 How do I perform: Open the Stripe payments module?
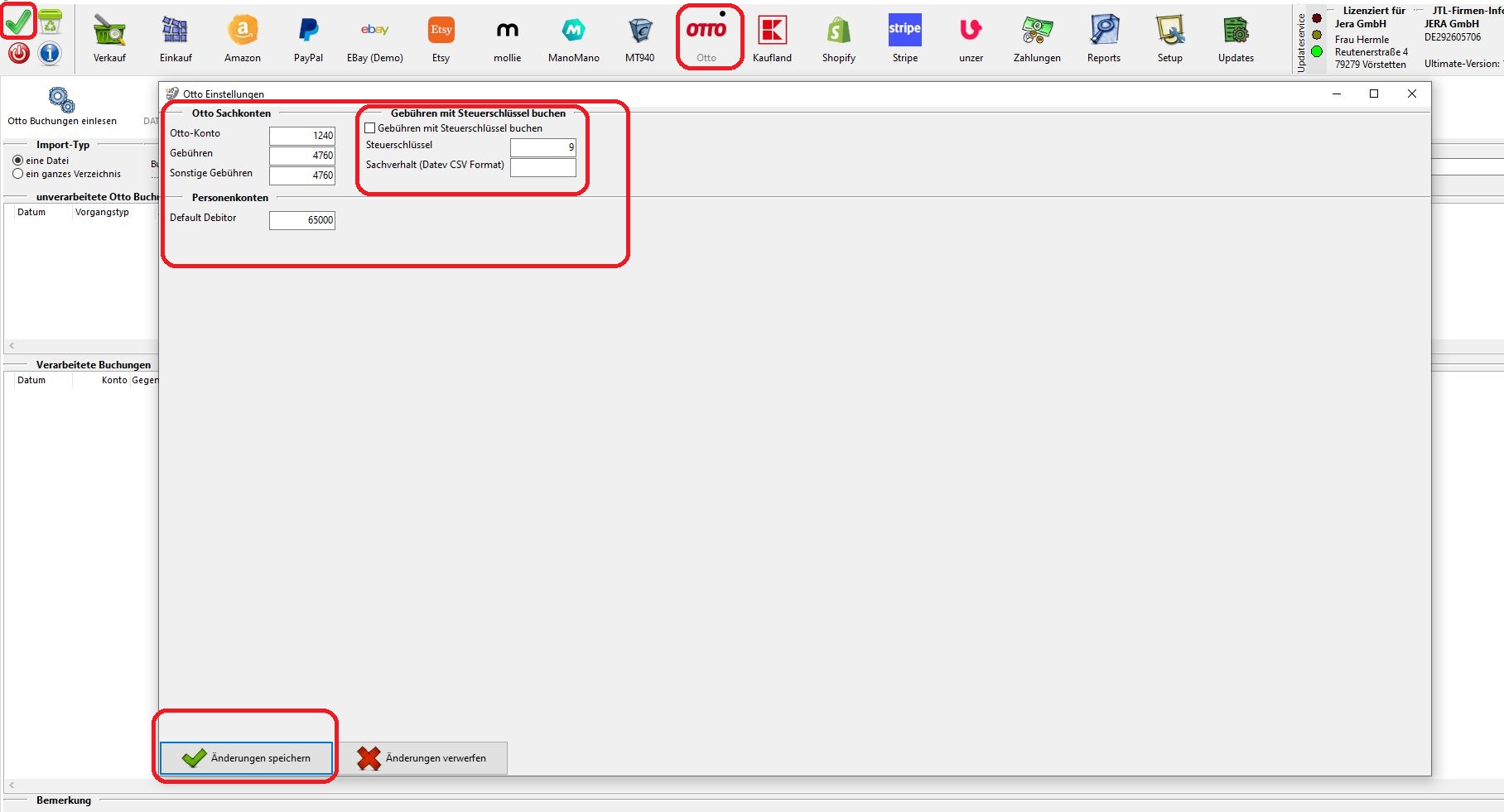click(x=904, y=31)
